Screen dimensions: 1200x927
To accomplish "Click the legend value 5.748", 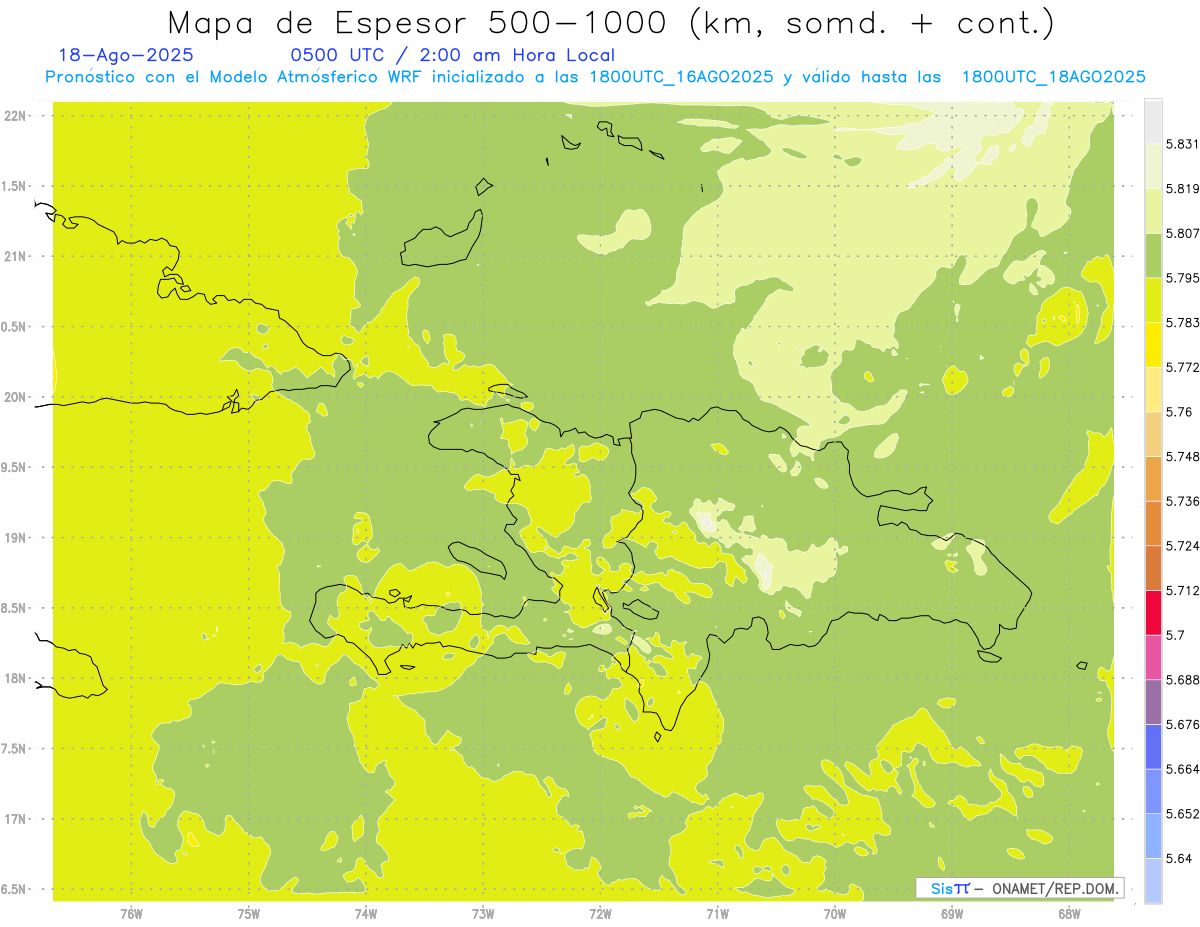I will tap(1182, 456).
